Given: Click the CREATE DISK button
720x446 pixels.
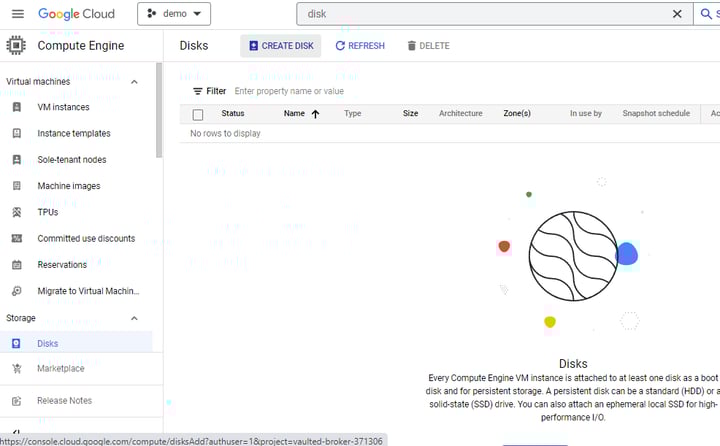Looking at the screenshot, I should pyautogui.click(x=281, y=46).
